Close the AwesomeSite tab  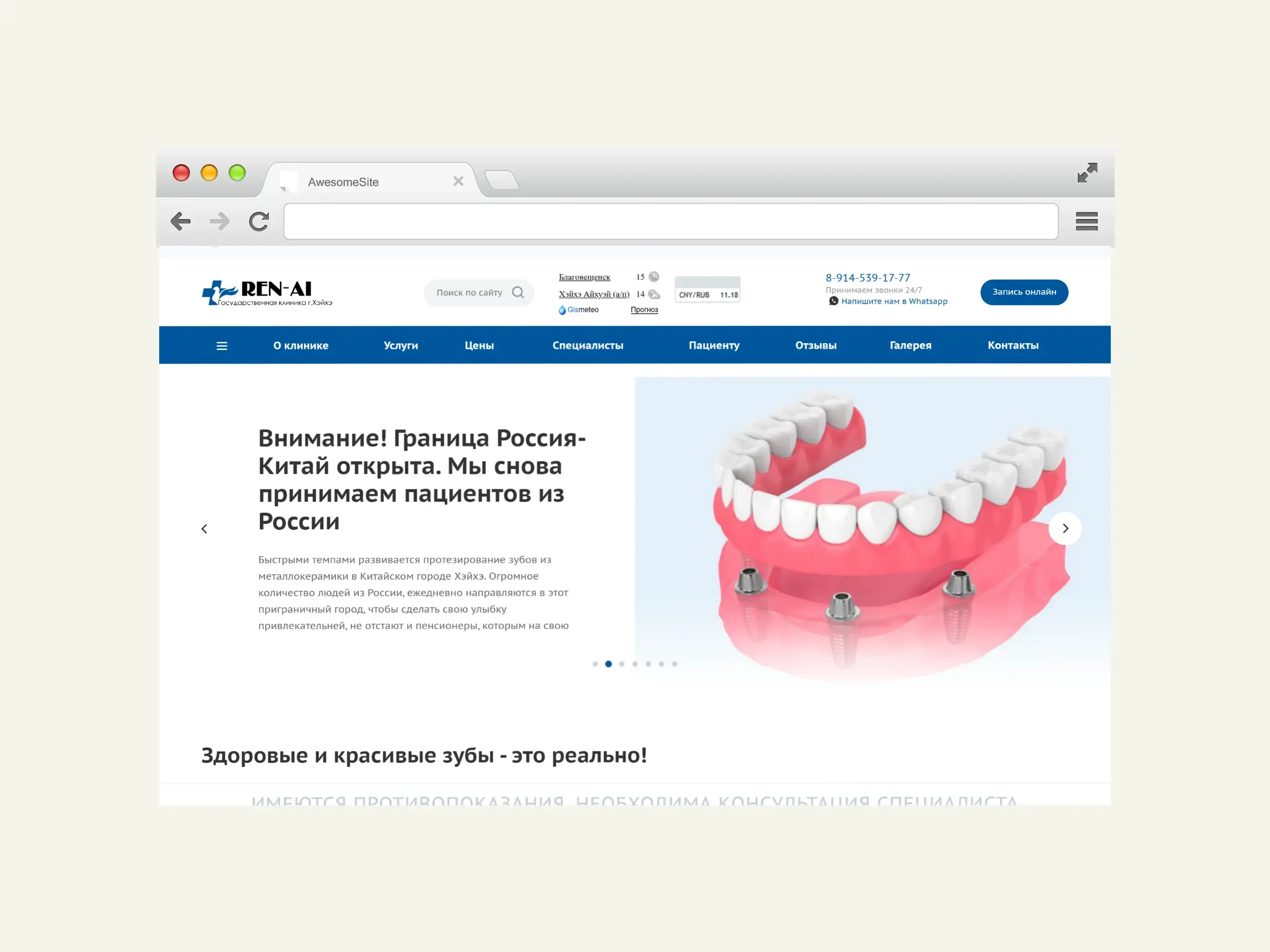click(x=458, y=181)
